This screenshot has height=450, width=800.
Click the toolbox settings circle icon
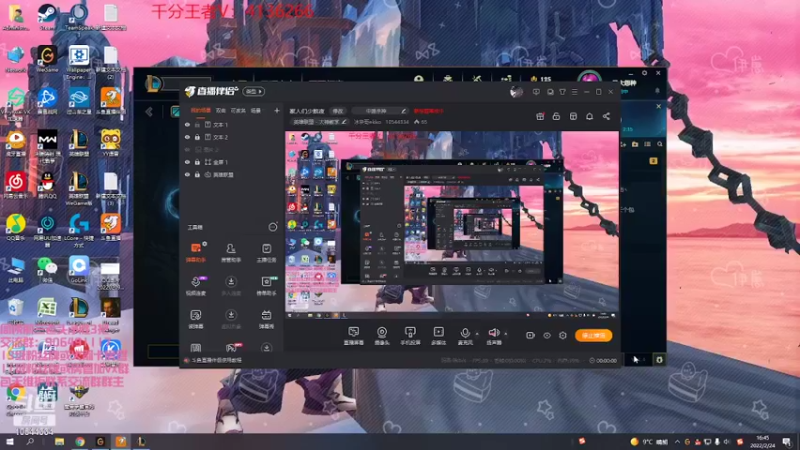[273, 227]
